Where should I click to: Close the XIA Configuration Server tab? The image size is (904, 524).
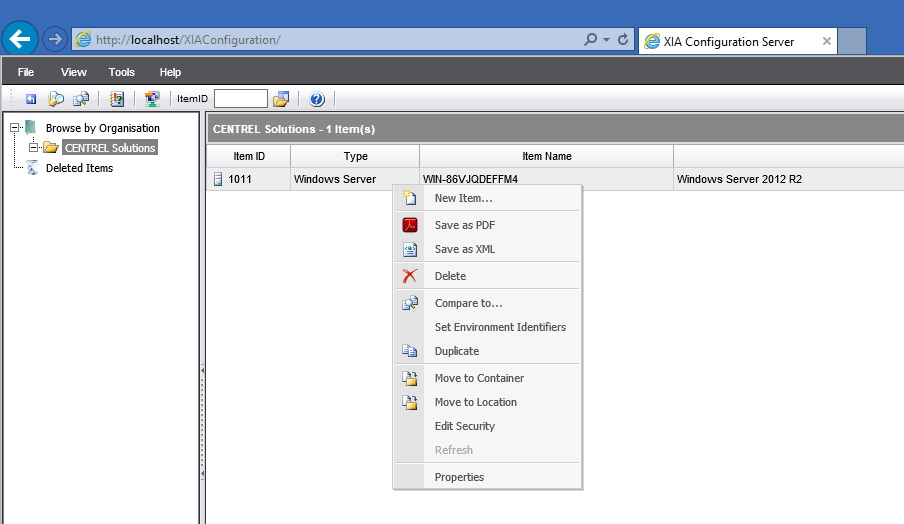(827, 41)
